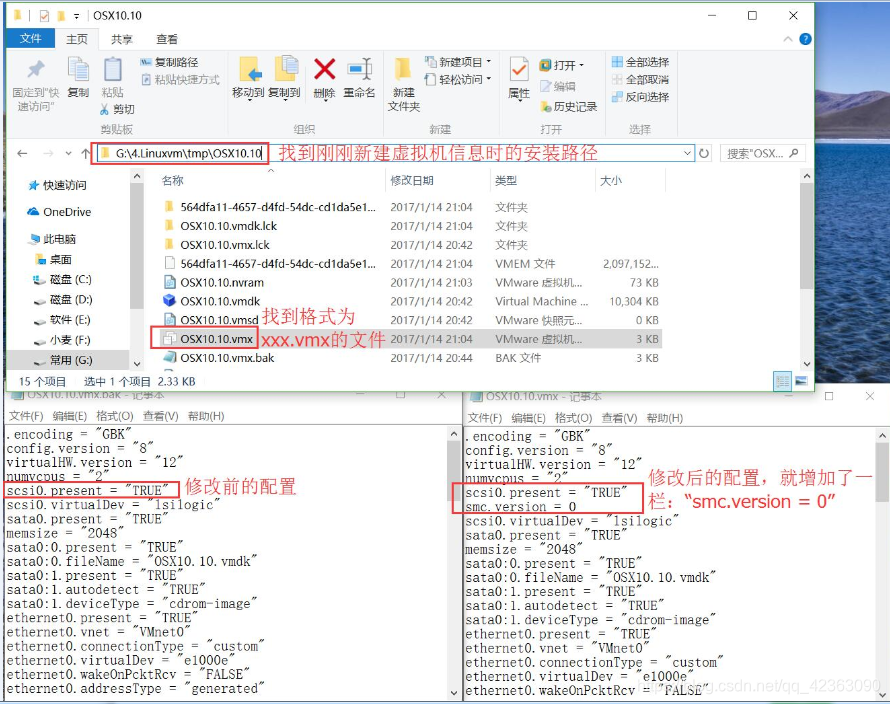Open the Move to (移动到) command
Viewport: 890px width, 704px height.
[248, 77]
